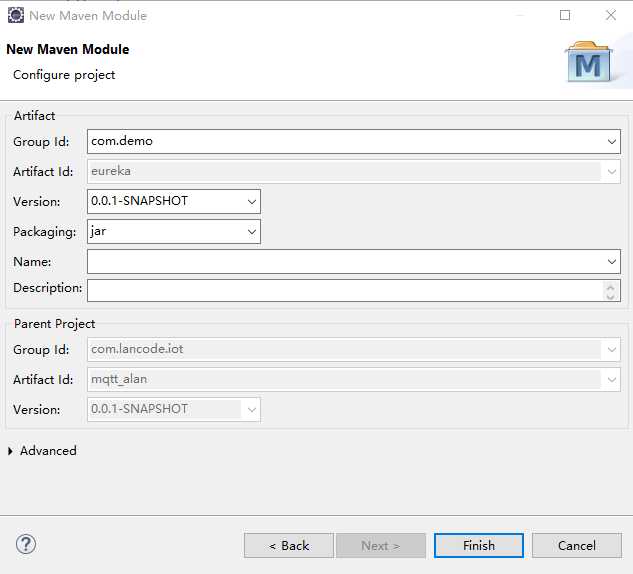Screen dimensions: 633x574
Task: Click the Description scroll down arrow
Action: (x=610, y=296)
